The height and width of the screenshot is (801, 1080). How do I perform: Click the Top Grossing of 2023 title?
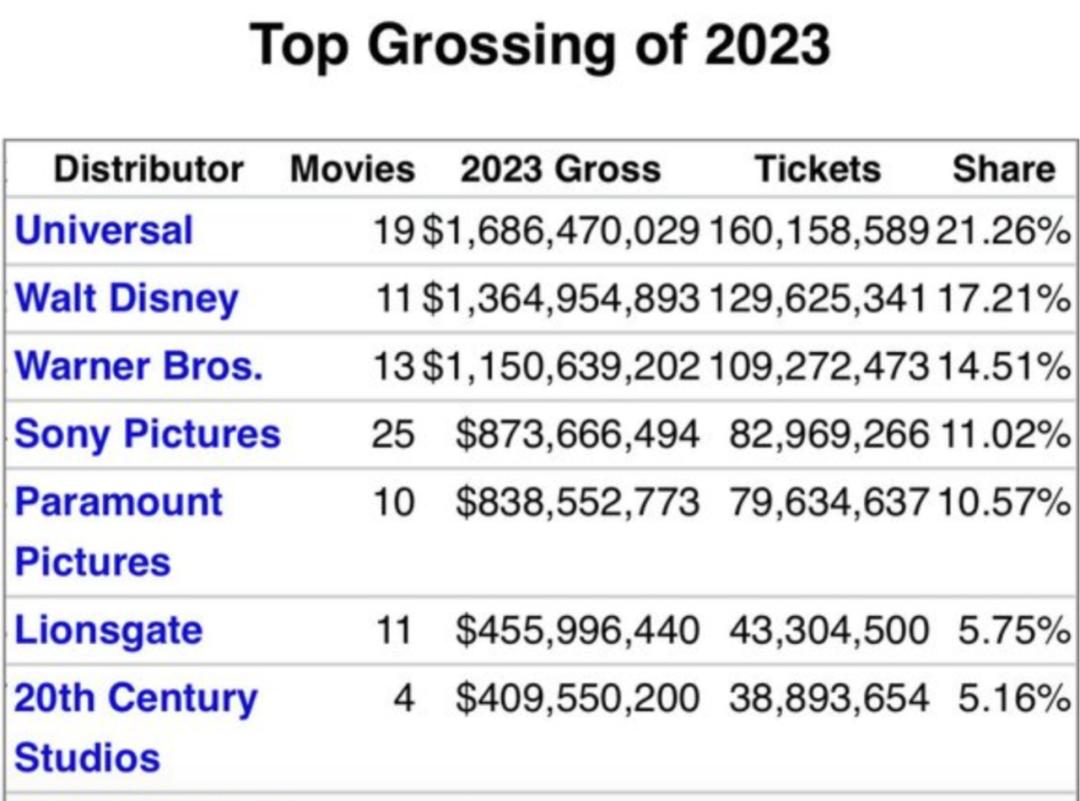tap(540, 46)
